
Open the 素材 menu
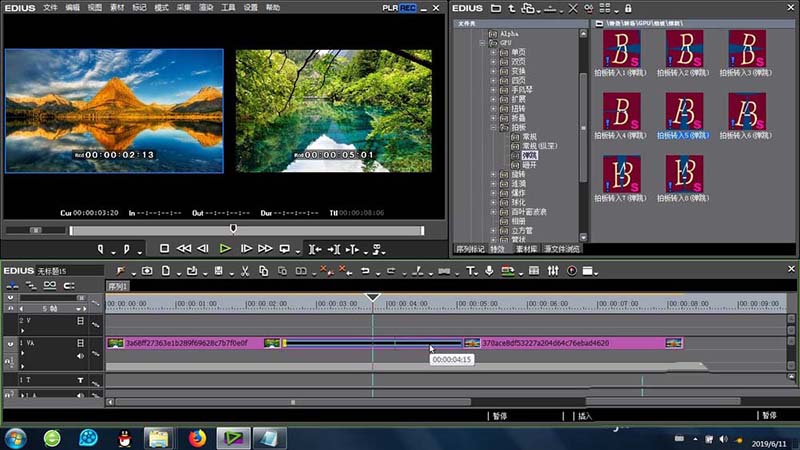coord(117,8)
